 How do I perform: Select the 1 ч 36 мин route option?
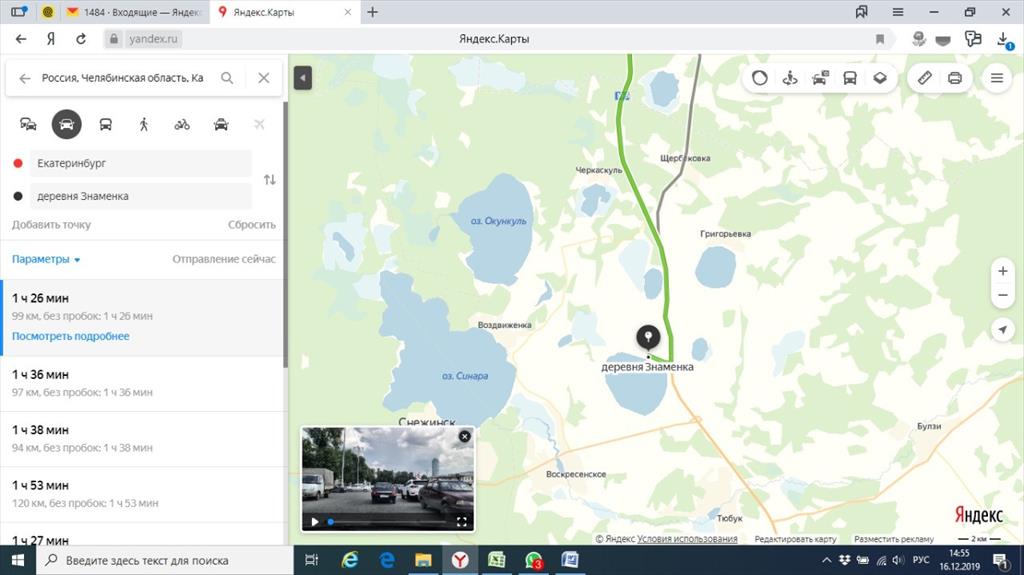tap(142, 384)
